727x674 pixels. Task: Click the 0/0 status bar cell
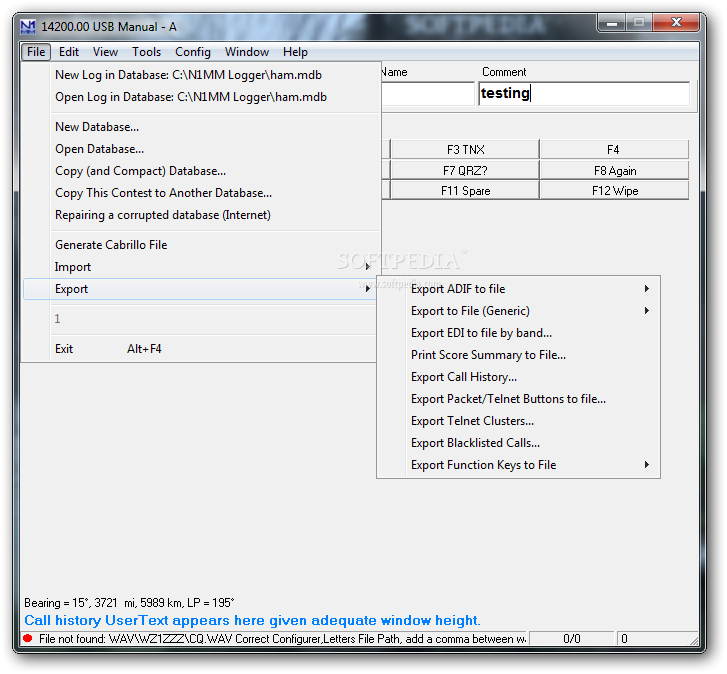(571, 639)
